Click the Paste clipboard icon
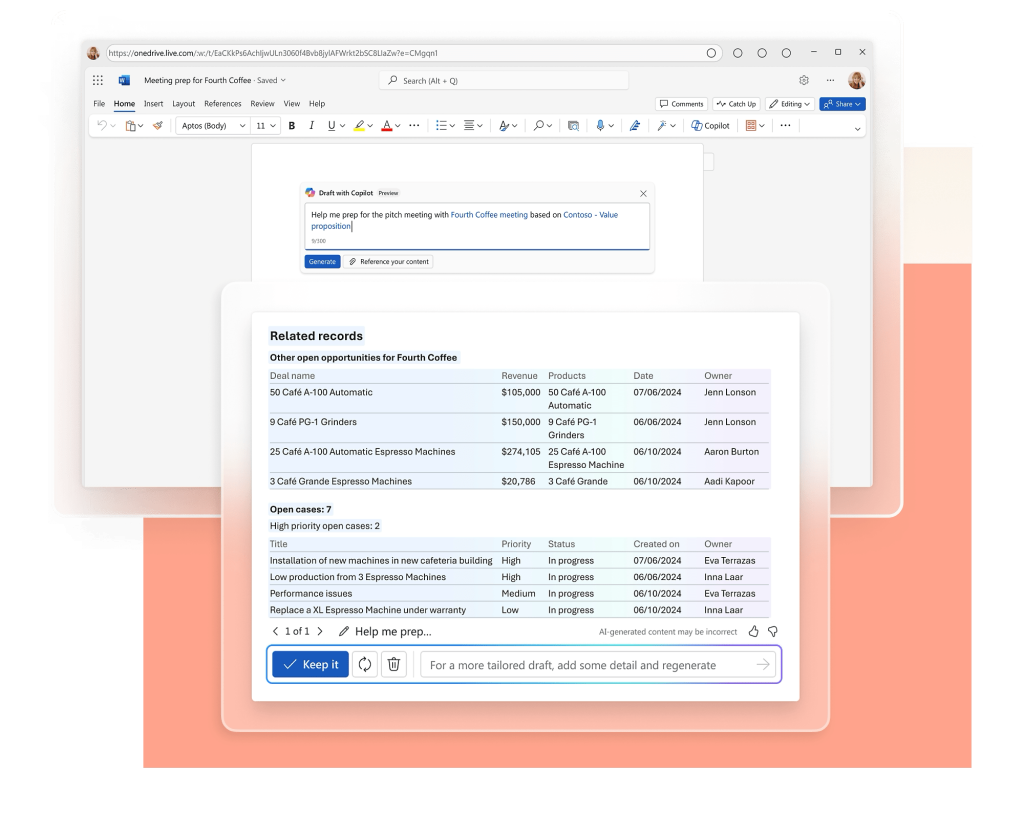Image resolution: width=1024 pixels, height=814 pixels. pyautogui.click(x=131, y=125)
